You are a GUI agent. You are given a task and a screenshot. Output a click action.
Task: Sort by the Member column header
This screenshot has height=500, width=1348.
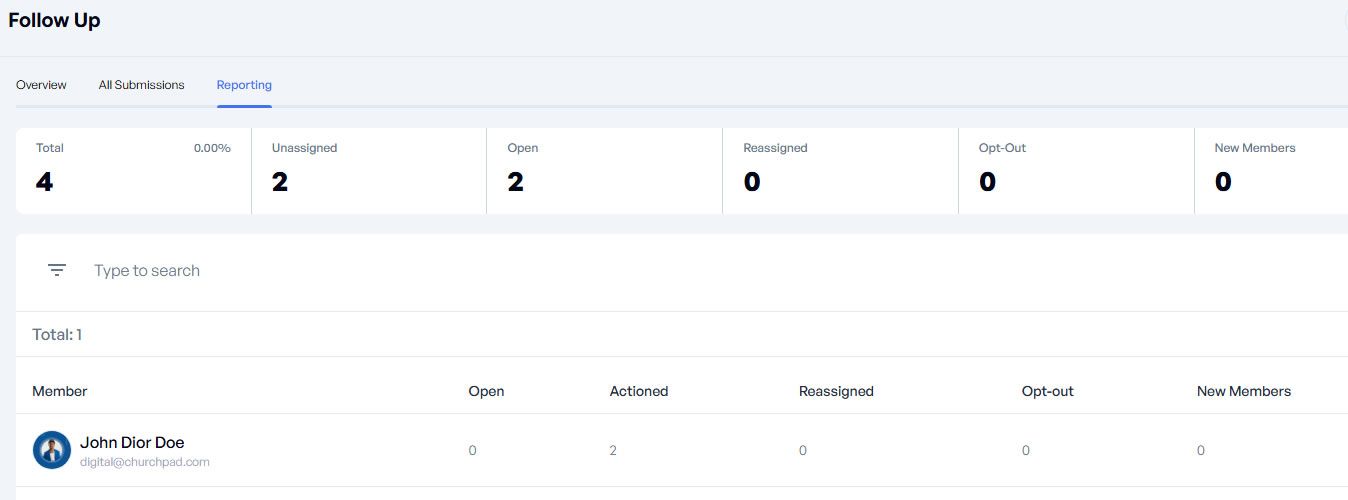[x=60, y=391]
